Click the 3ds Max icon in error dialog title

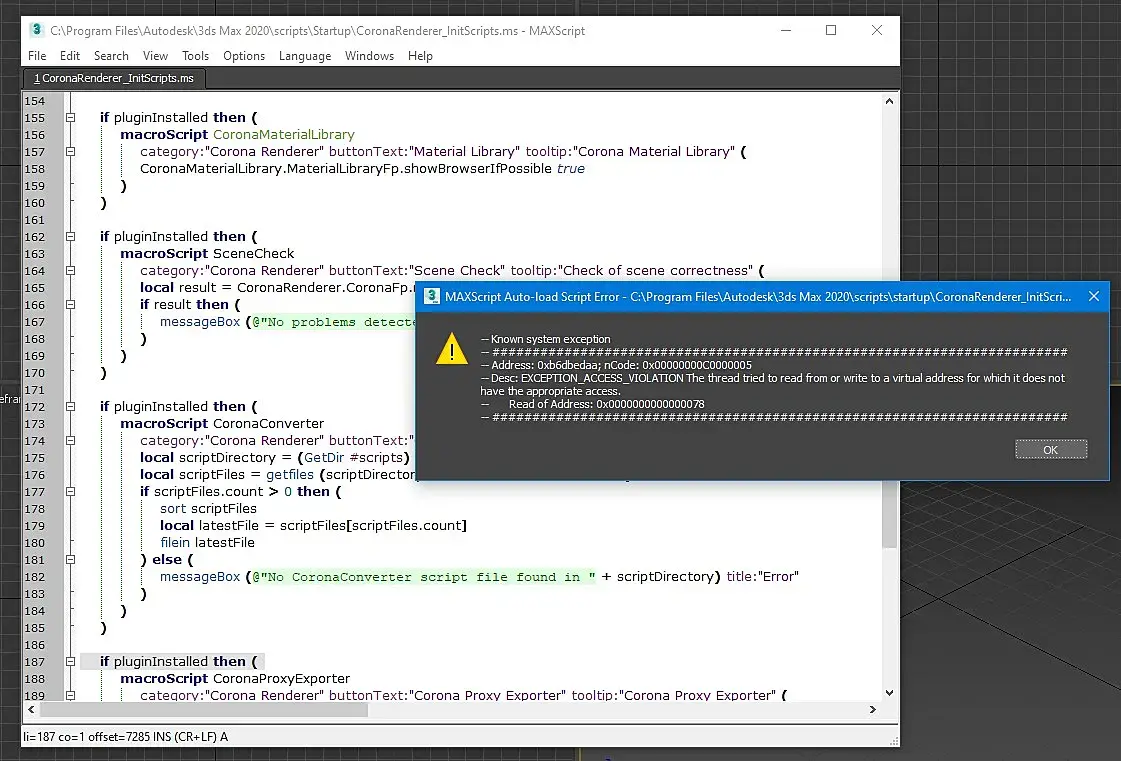[432, 296]
